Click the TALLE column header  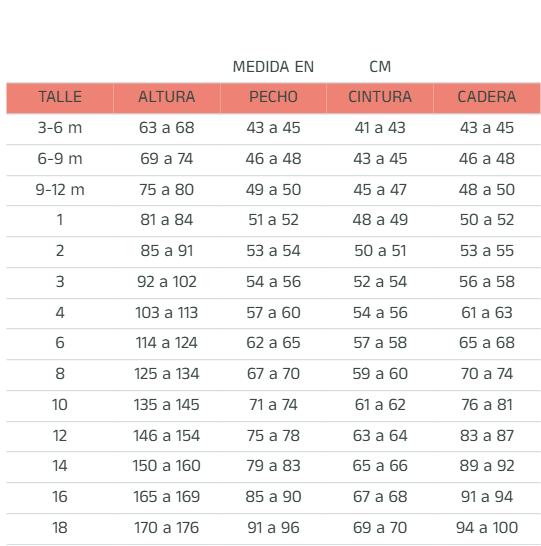click(60, 97)
